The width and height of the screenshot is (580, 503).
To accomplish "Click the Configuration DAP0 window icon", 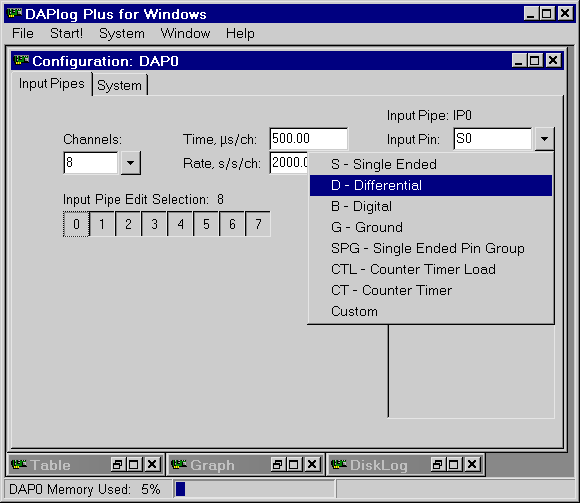I will point(21,60).
